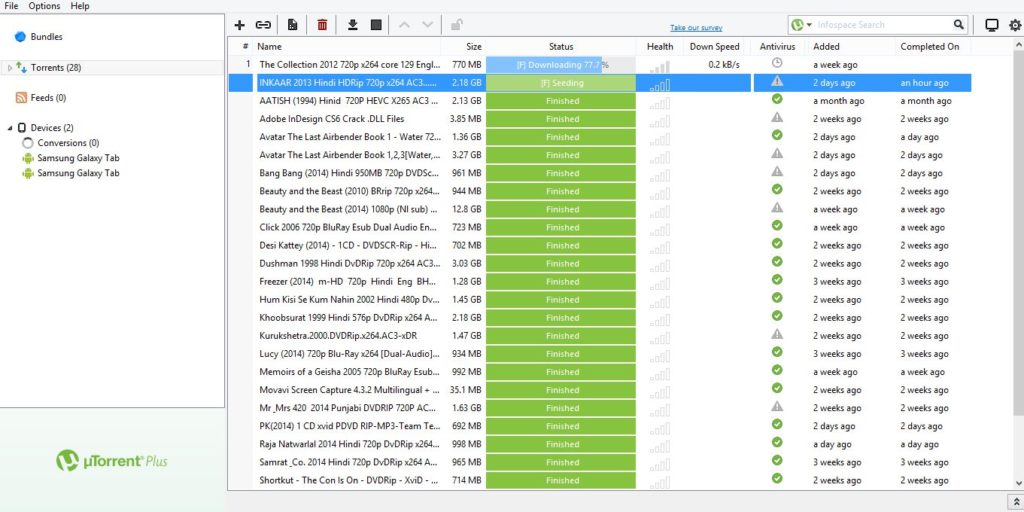Select Feeds (0) in the sidebar
This screenshot has height=512, width=1024.
point(48,98)
